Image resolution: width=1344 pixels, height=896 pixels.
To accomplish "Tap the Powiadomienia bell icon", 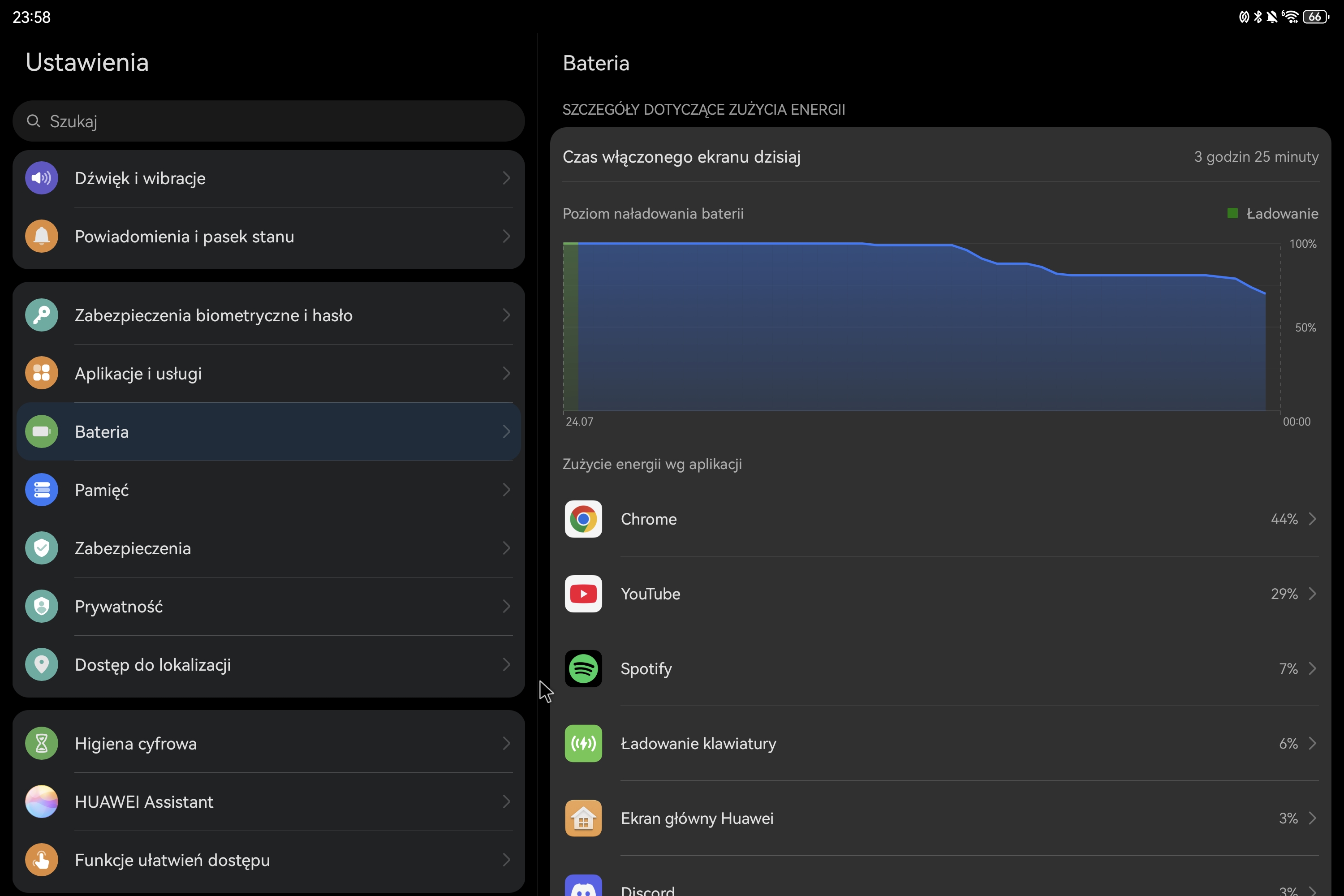I will point(42,236).
